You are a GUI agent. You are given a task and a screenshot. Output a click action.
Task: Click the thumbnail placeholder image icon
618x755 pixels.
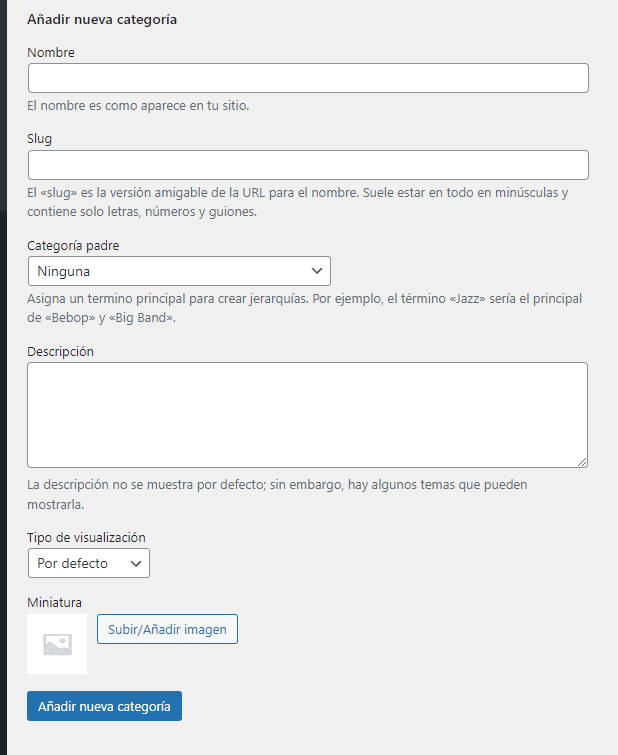click(x=57, y=645)
